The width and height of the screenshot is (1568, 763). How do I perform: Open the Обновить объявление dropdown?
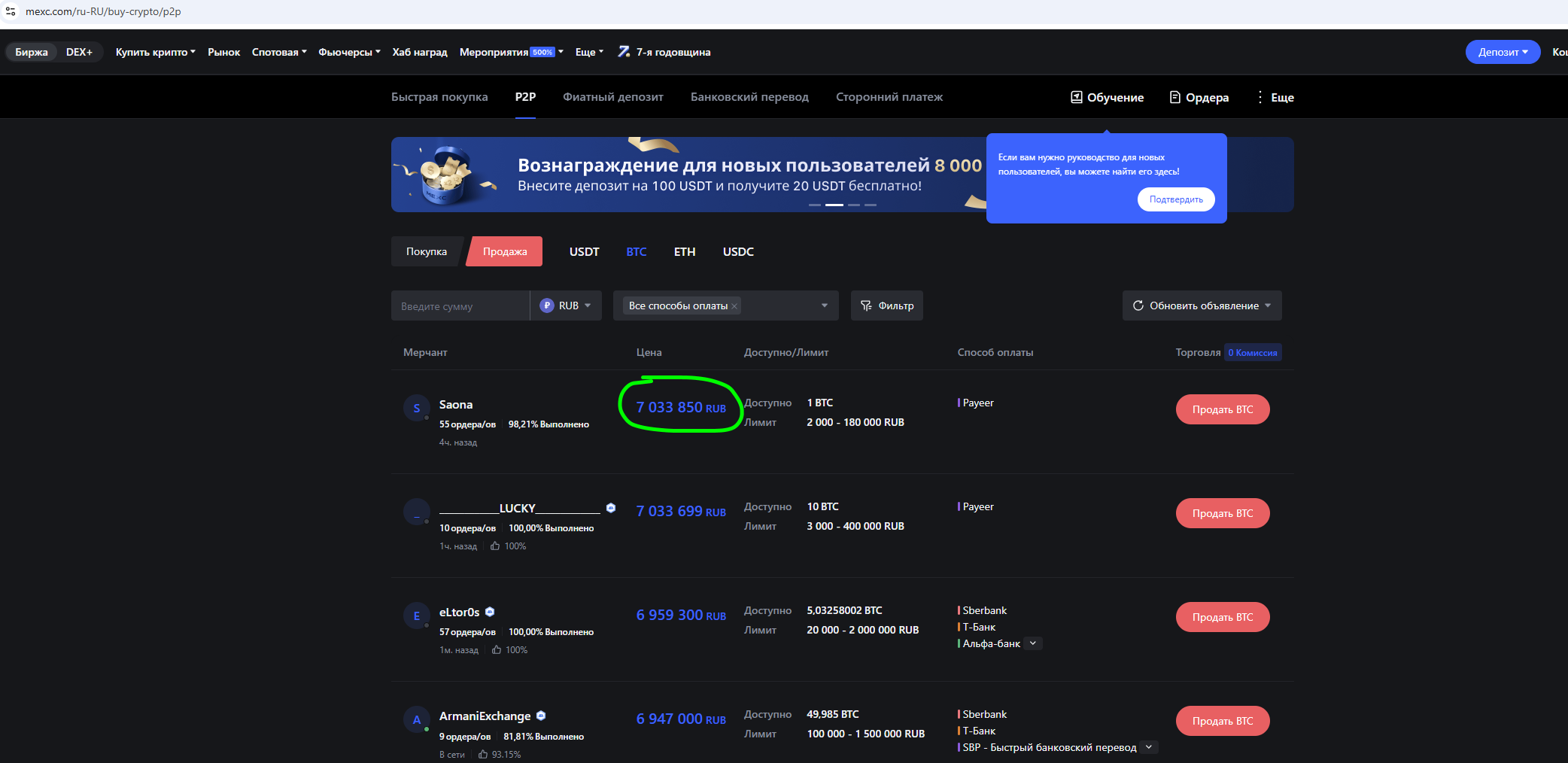[1202, 306]
